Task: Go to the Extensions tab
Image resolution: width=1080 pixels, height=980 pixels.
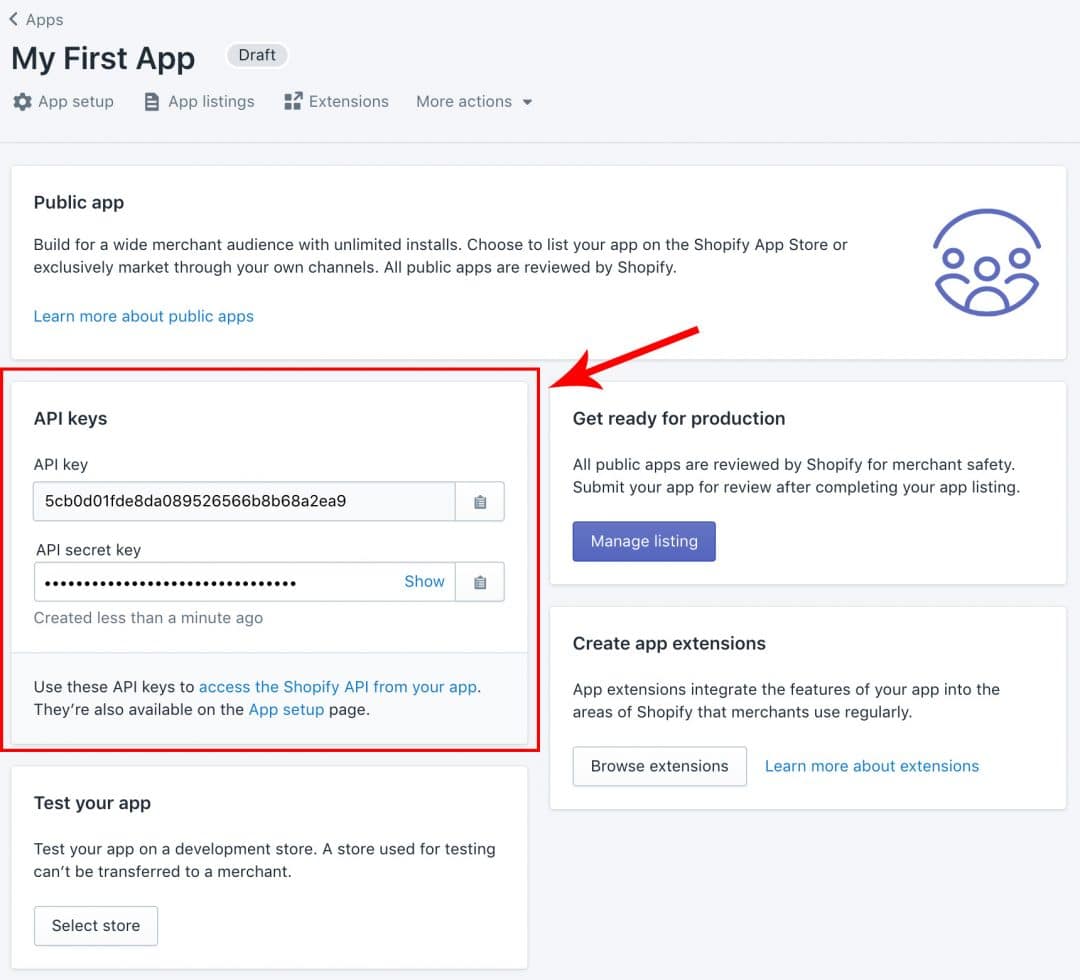Action: click(x=348, y=102)
